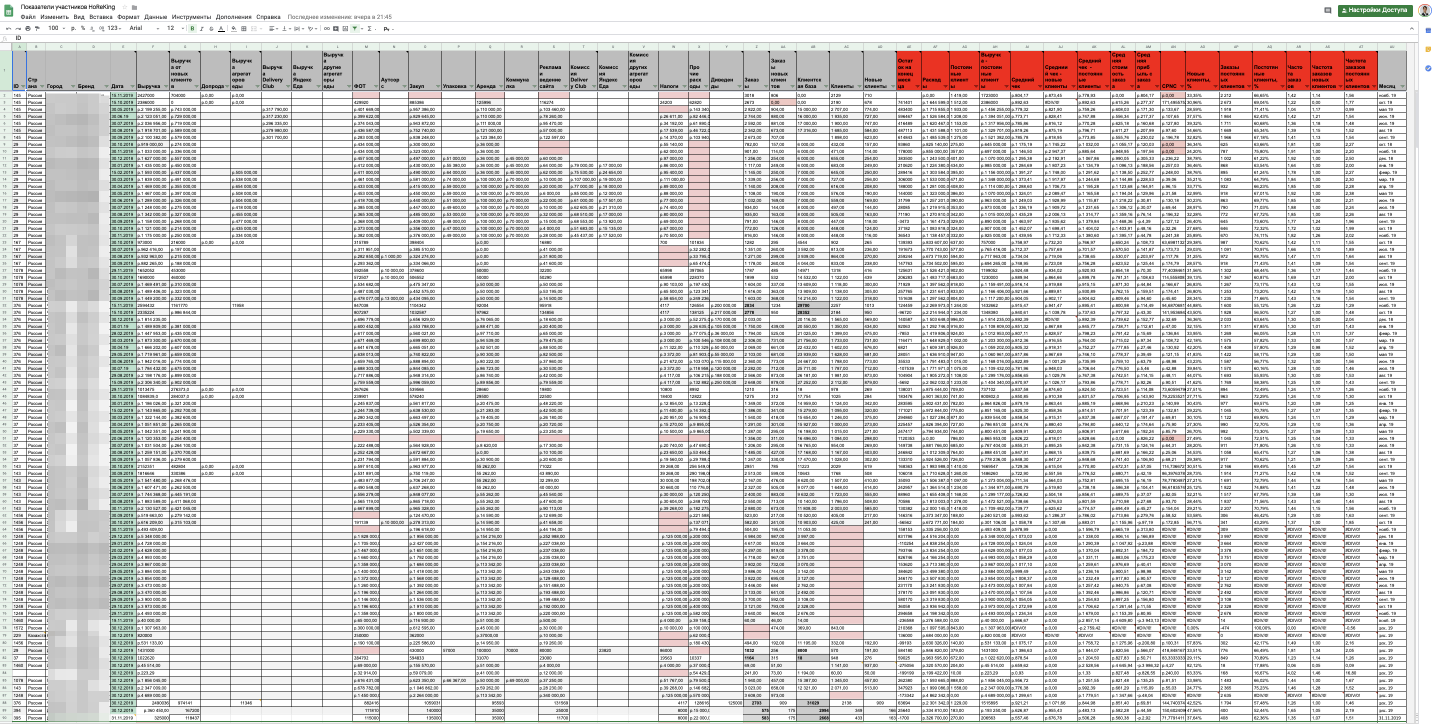
Task: Insert a comment
Action: 336,28
